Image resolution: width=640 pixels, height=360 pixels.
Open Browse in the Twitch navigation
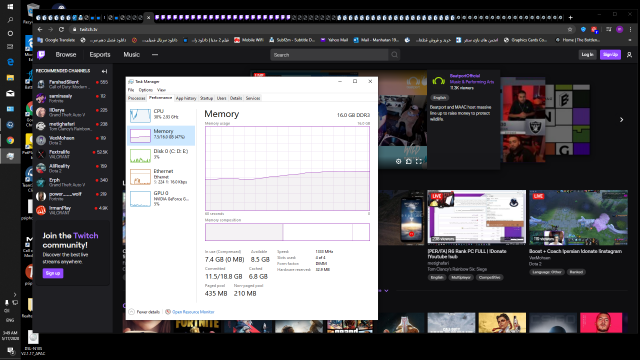[x=66, y=55]
